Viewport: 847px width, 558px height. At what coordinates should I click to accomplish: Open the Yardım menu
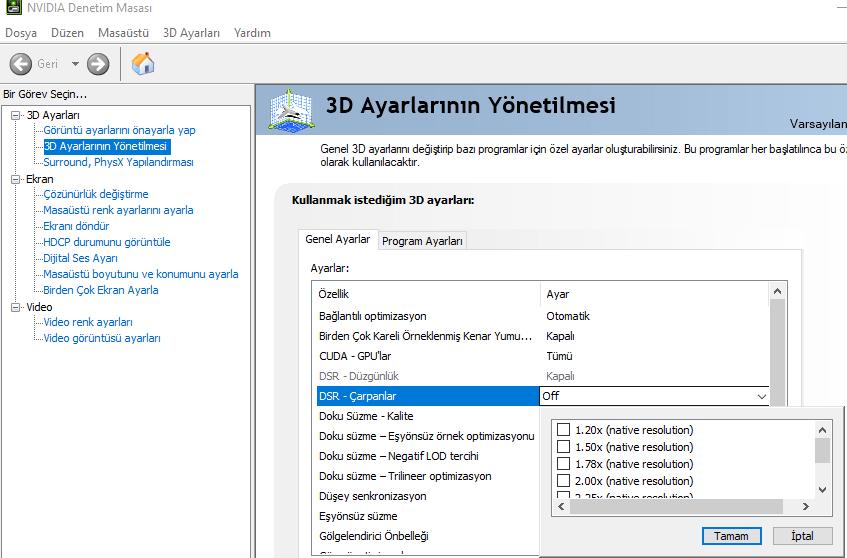pyautogui.click(x=252, y=33)
